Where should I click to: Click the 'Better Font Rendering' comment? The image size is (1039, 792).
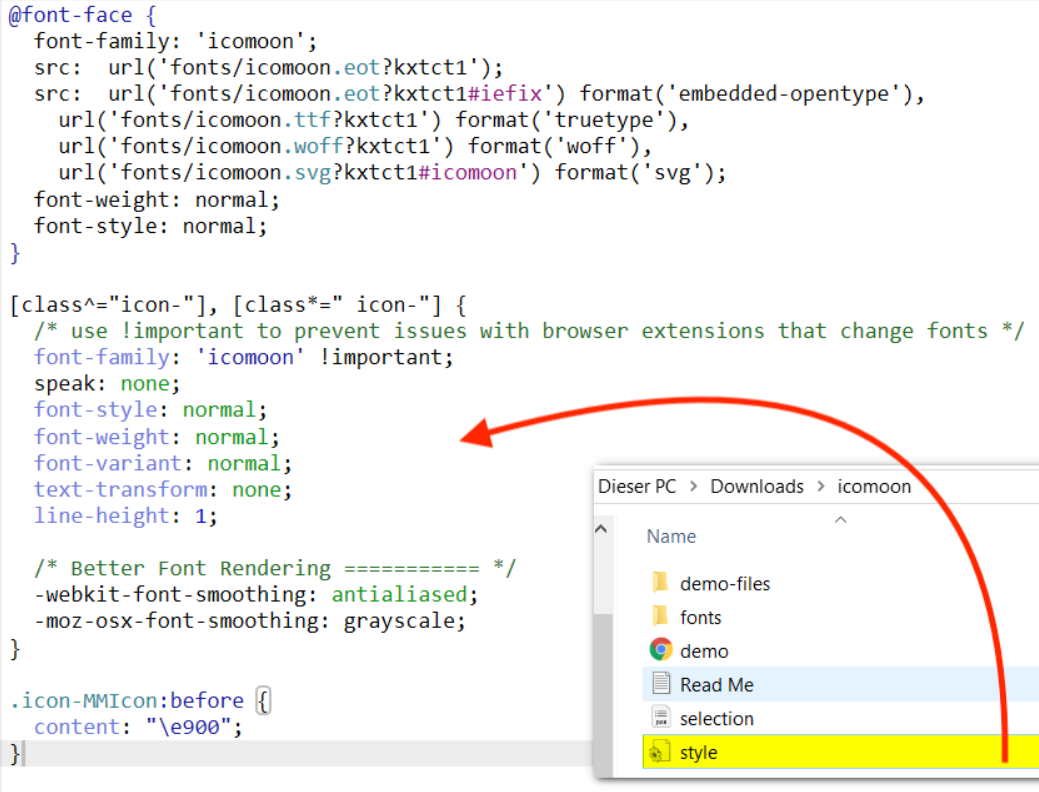click(275, 568)
